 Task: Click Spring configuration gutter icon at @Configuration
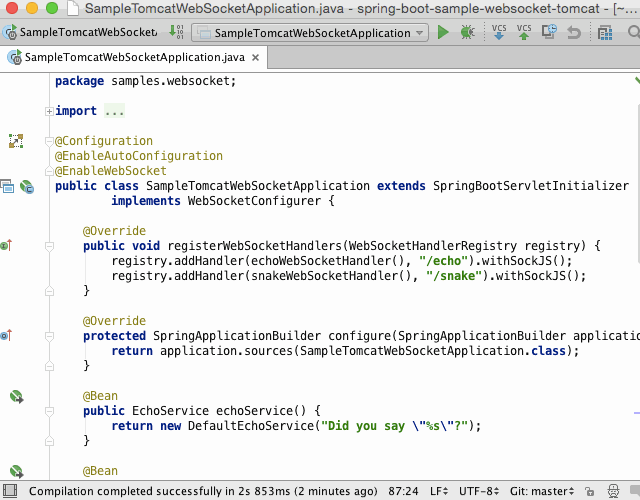pos(16,141)
